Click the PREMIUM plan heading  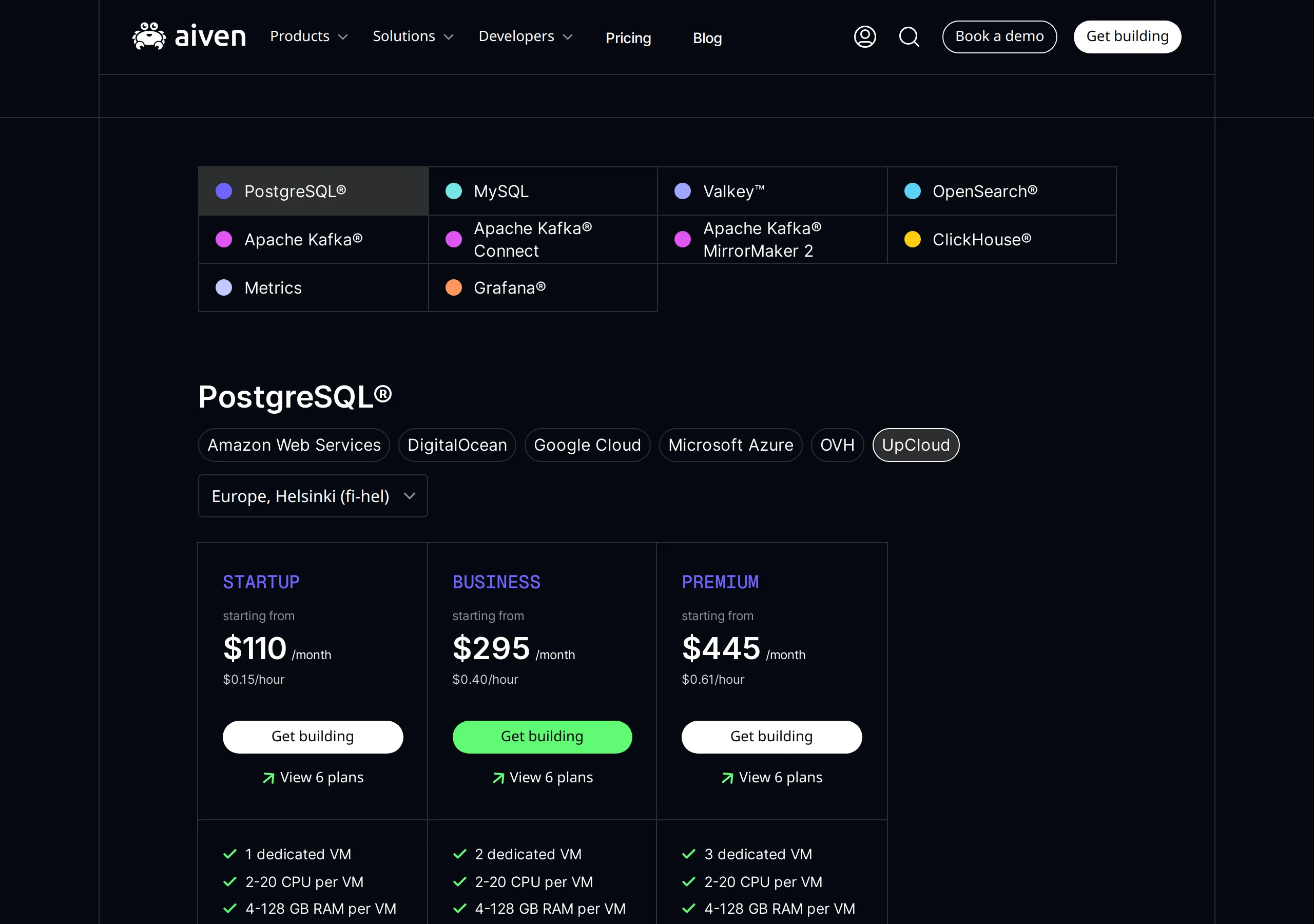point(721,582)
